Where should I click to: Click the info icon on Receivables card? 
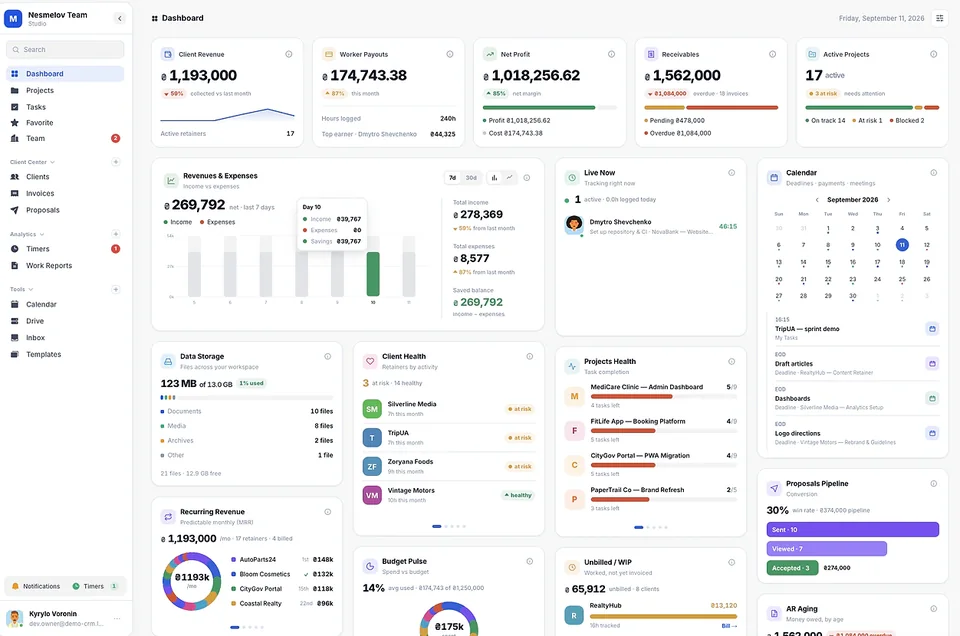click(x=773, y=54)
